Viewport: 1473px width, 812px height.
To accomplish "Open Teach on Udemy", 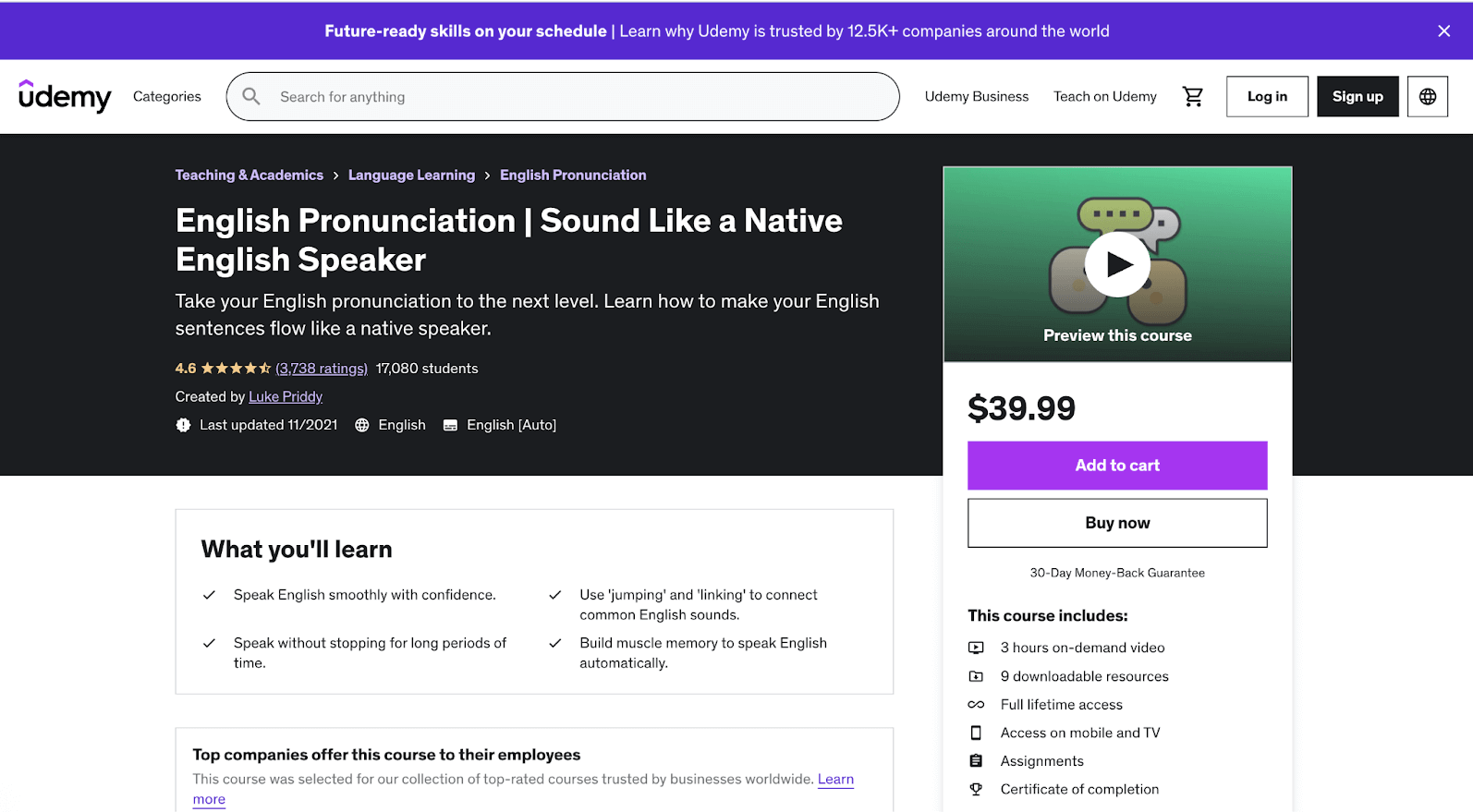I will [1104, 96].
